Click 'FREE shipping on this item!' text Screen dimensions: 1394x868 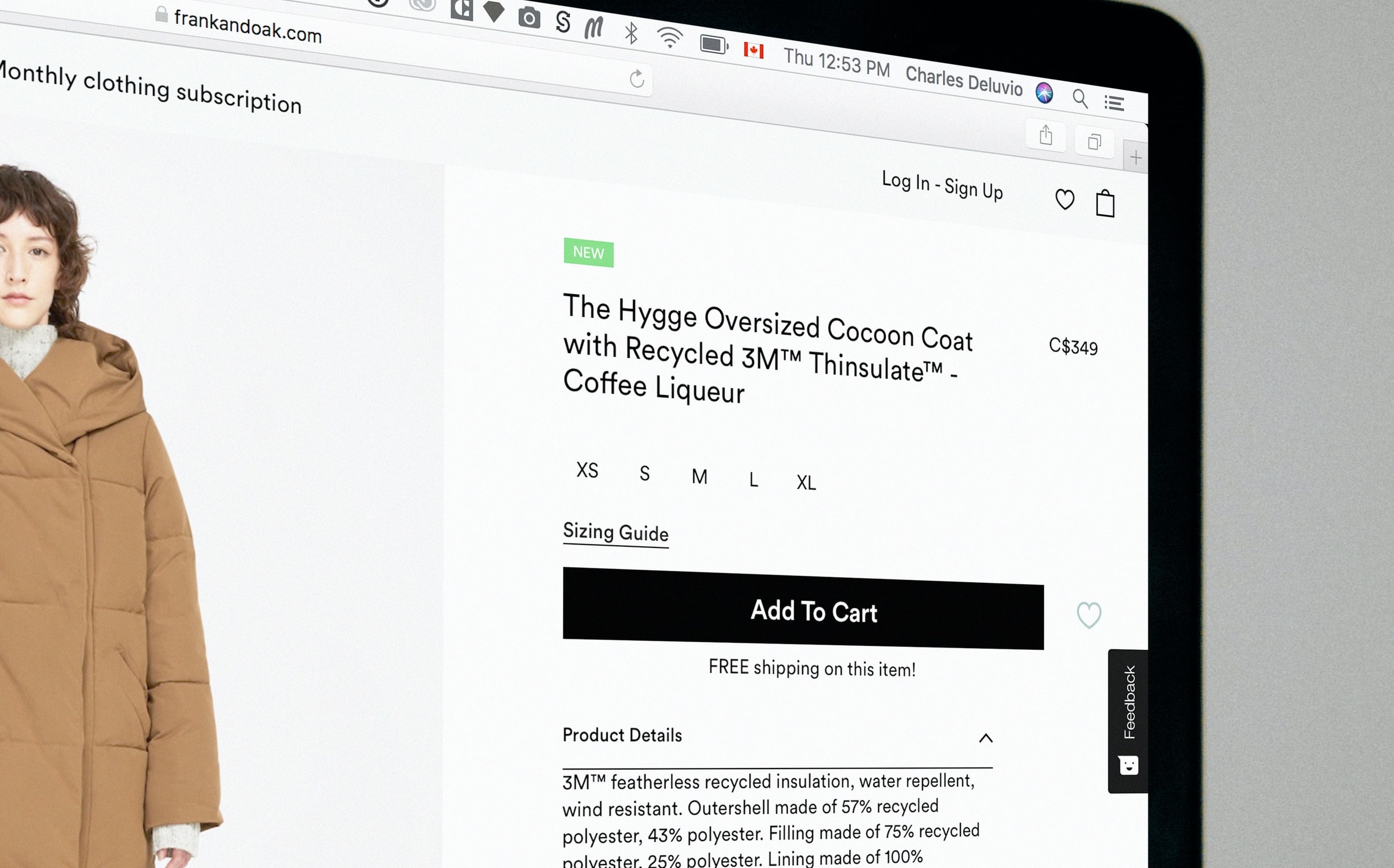[x=812, y=668]
